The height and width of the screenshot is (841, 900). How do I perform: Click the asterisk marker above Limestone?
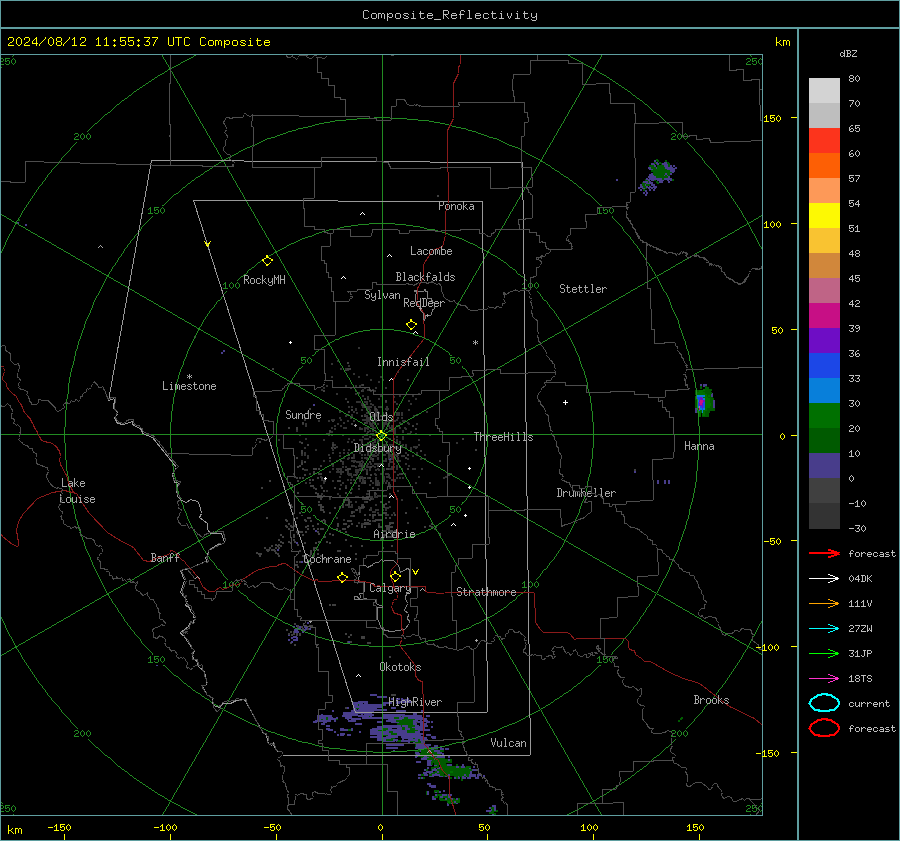click(189, 377)
